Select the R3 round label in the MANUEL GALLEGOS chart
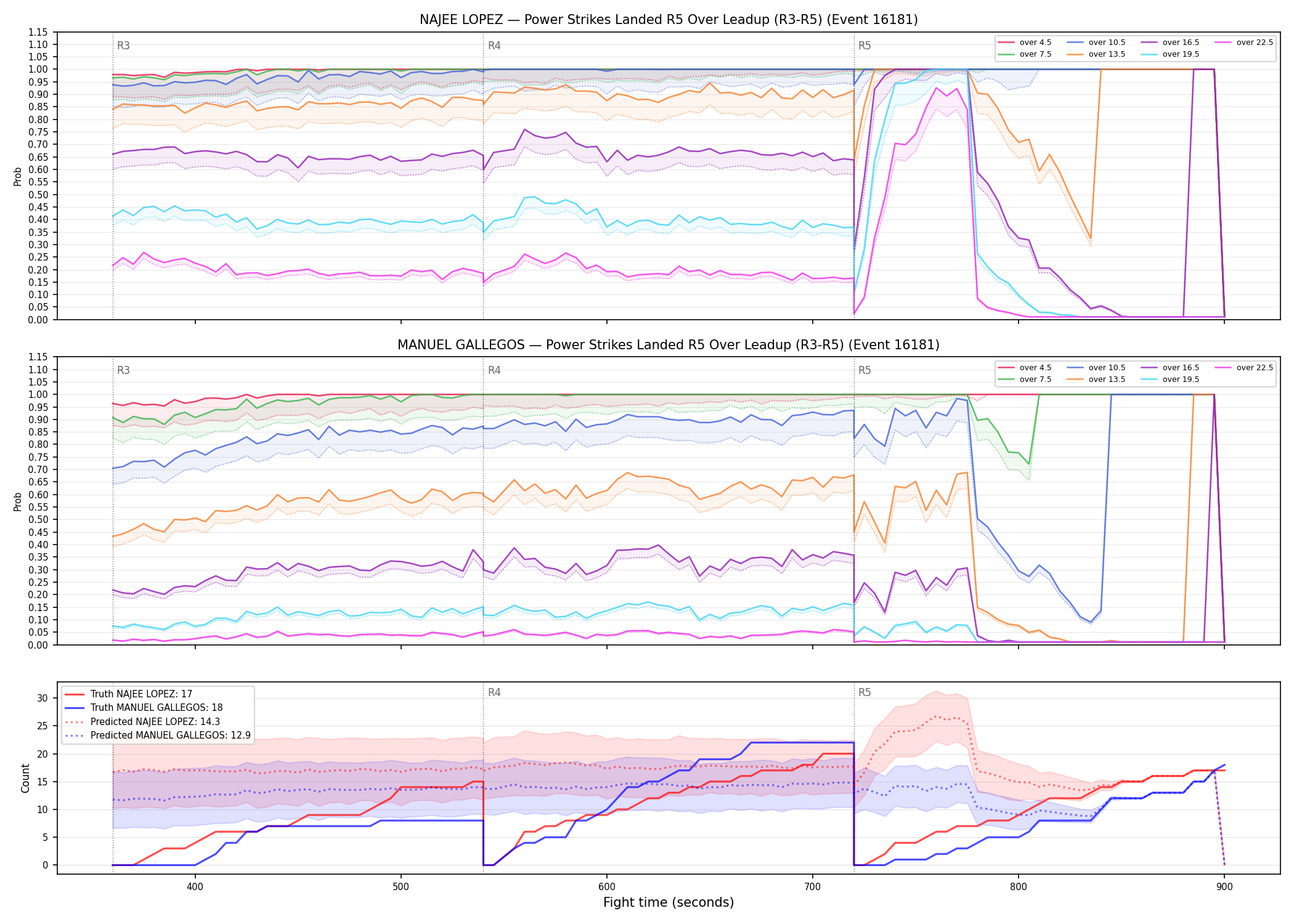 [x=123, y=370]
